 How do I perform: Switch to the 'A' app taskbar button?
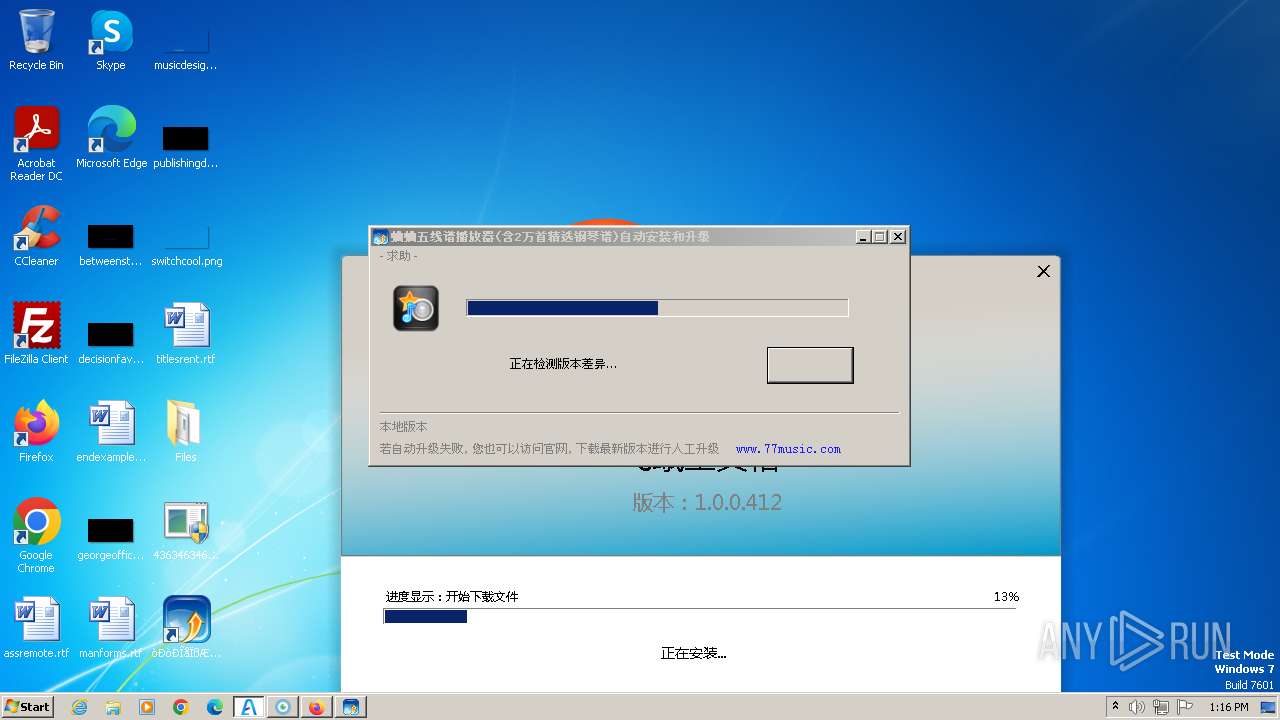point(249,707)
